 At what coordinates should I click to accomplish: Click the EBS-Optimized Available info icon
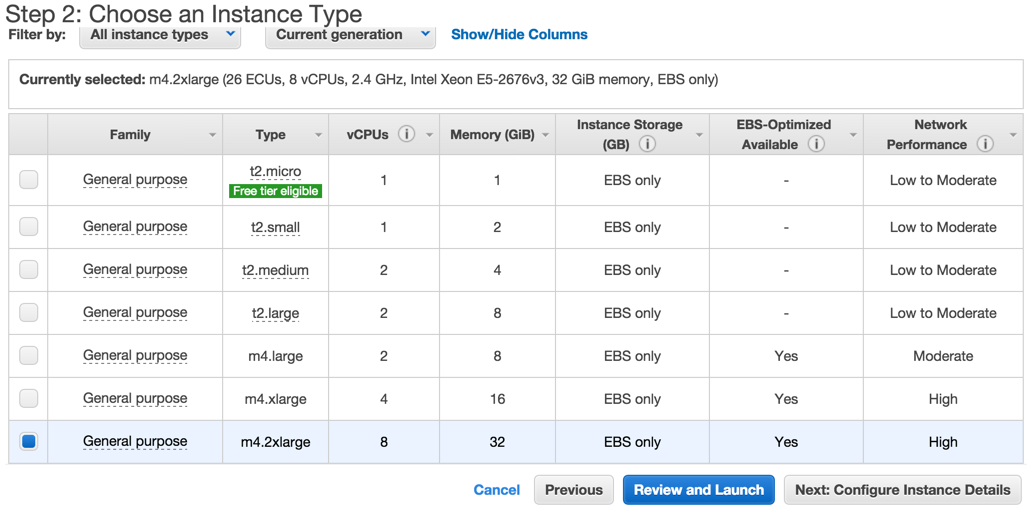[x=816, y=144]
